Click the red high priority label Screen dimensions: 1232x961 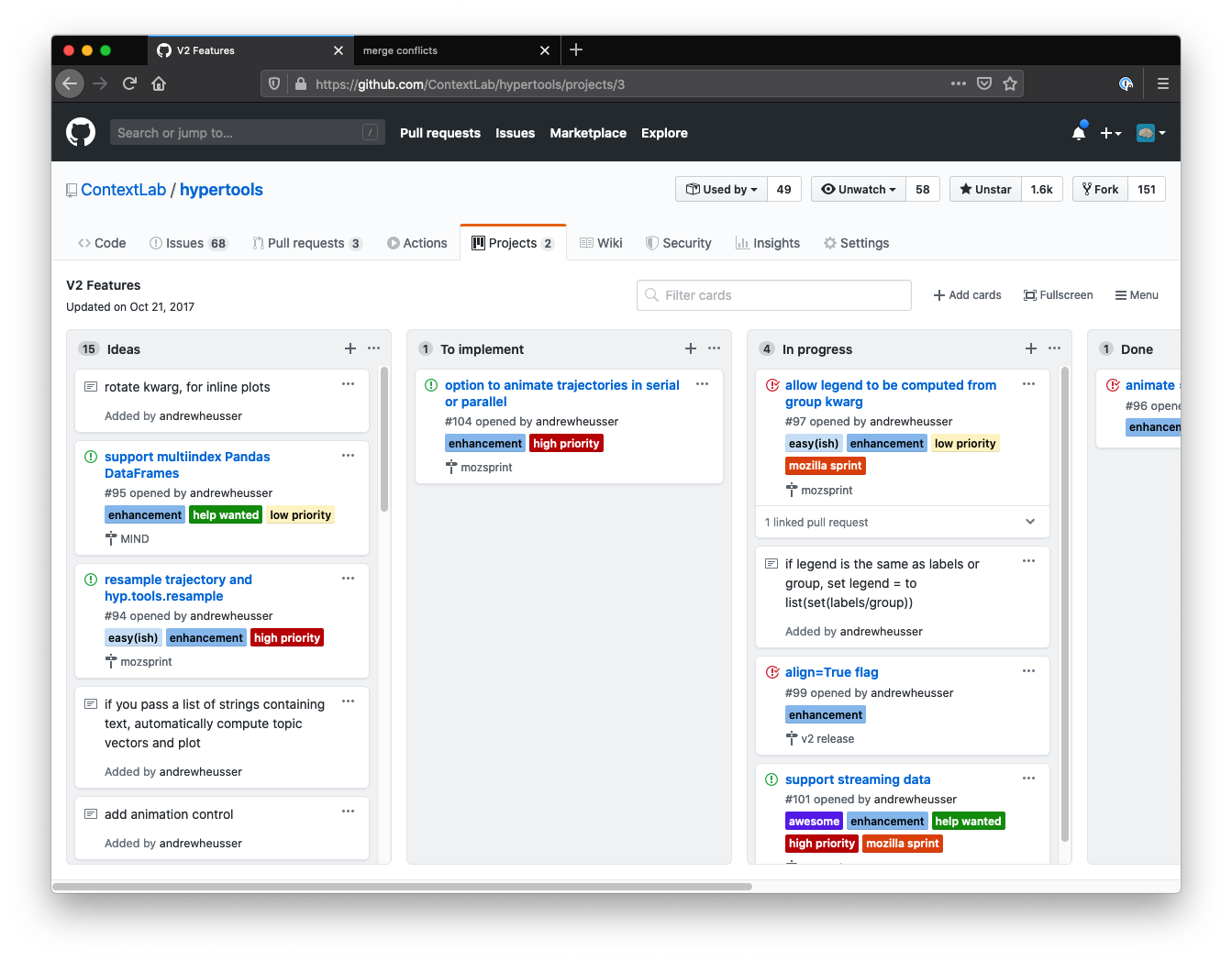tap(566, 444)
